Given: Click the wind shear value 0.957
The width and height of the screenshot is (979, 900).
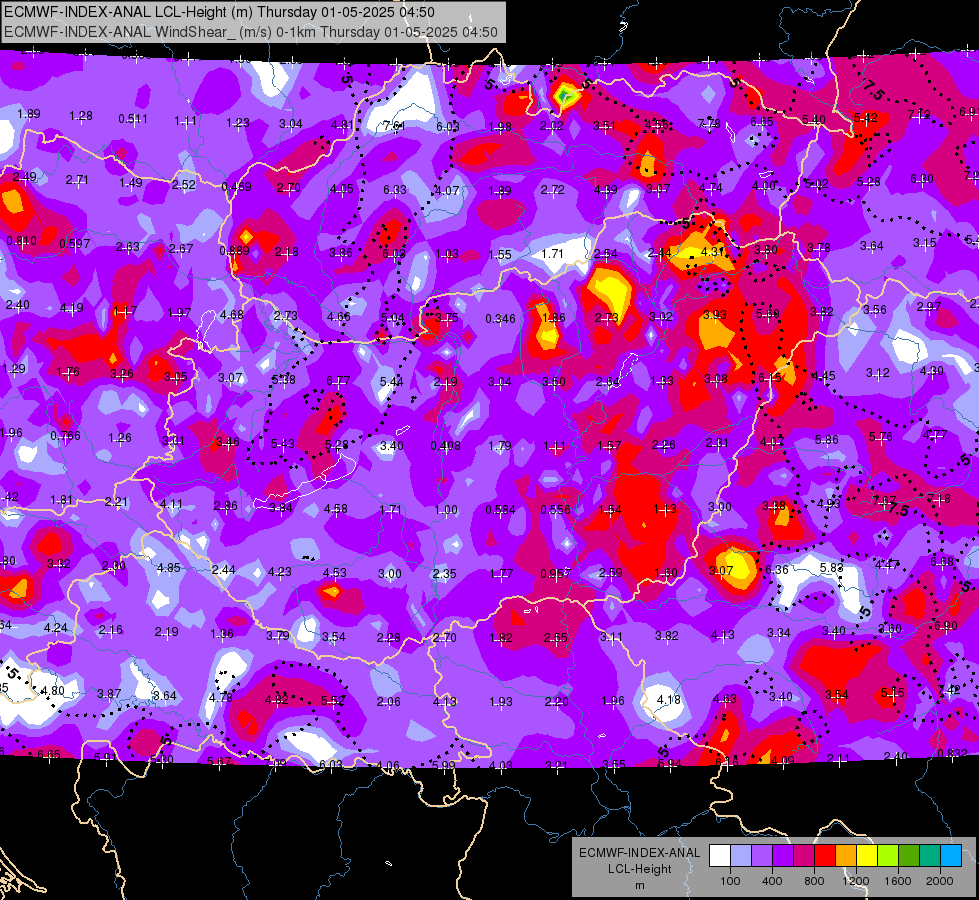Looking at the screenshot, I should [x=556, y=573].
